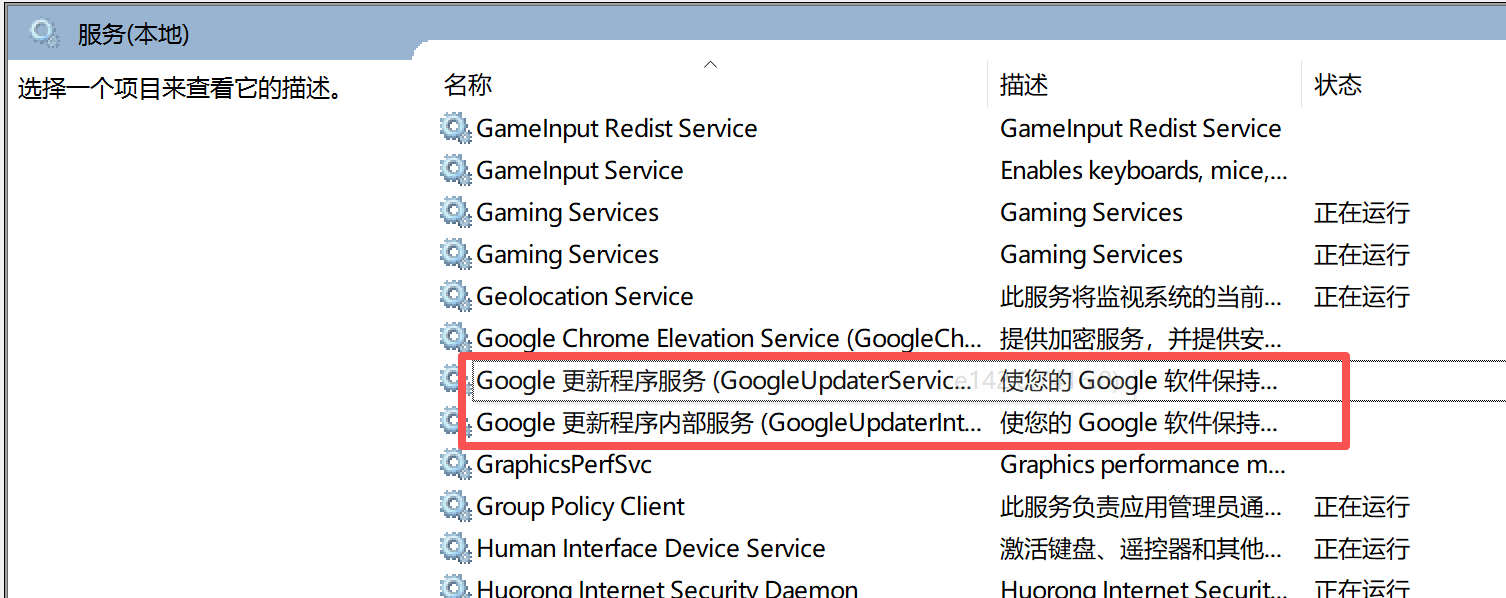1506x598 pixels.
Task: Select Google Chrome Elevation Service (GoogleCh... entry
Action: (x=729, y=338)
